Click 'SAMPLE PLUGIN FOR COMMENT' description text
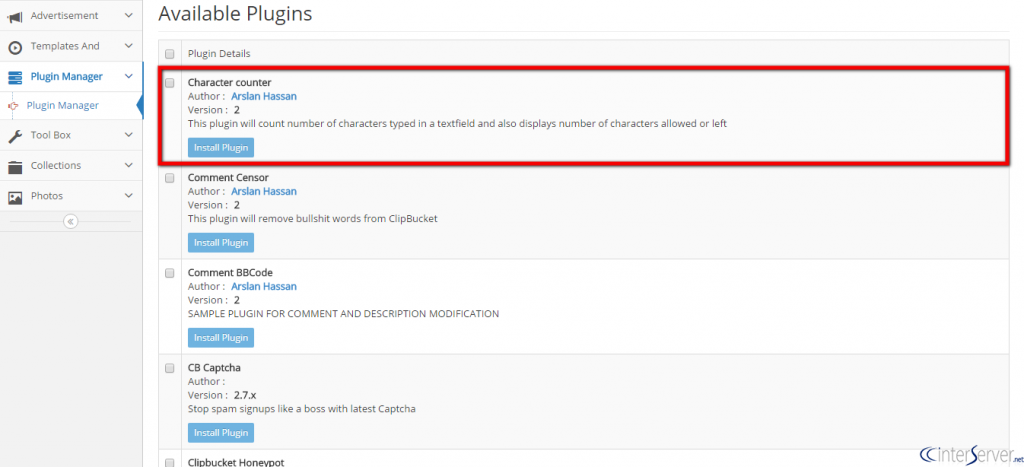 [x=344, y=314]
